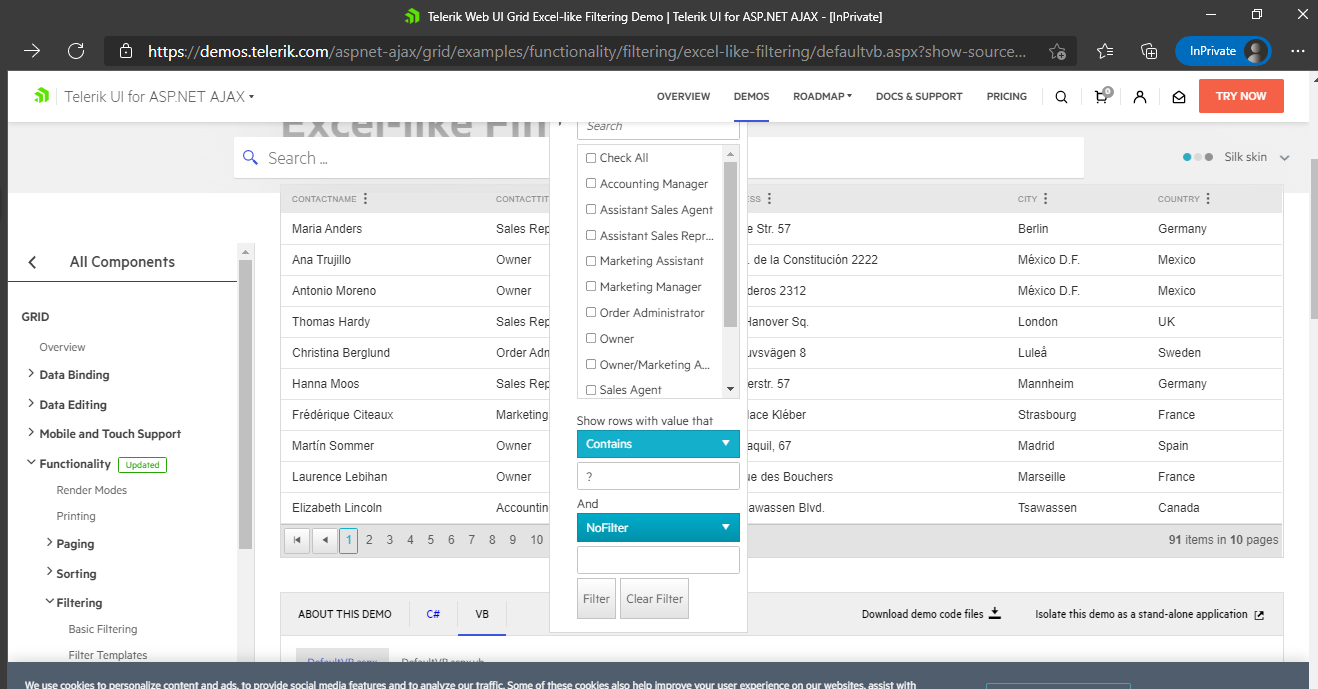The image size is (1318, 689).
Task: Open the browser settings ellipsis menu
Action: click(1297, 51)
